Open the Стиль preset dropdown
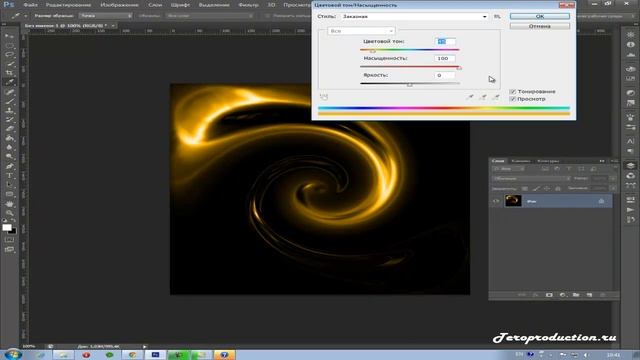 (415, 16)
